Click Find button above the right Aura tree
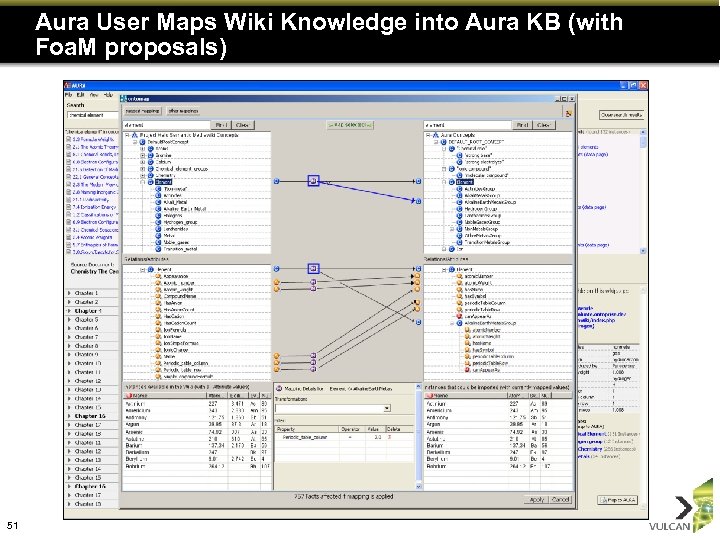Viewport: 720px width, 540px height. pos(522,125)
